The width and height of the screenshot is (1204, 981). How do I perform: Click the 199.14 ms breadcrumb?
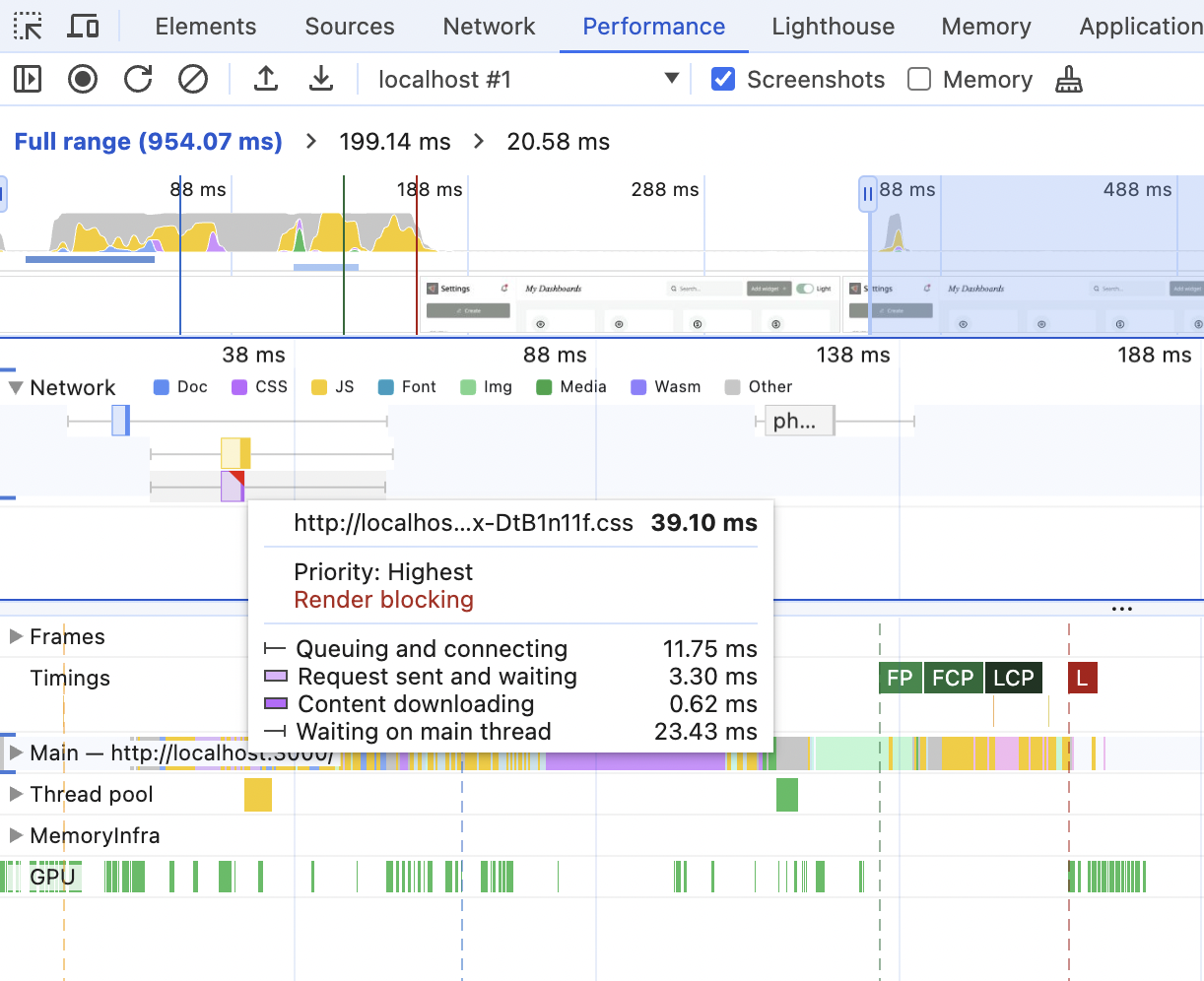tap(395, 141)
